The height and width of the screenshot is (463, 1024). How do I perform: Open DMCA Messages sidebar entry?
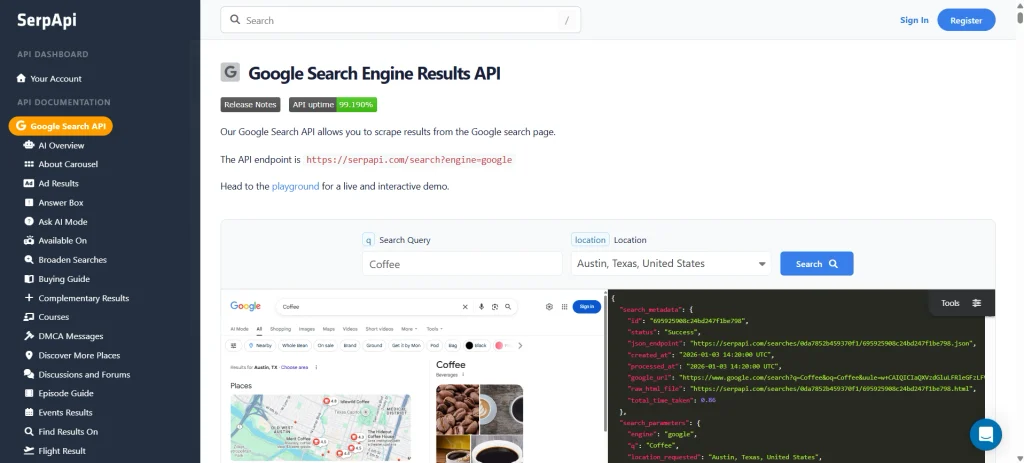pos(71,336)
